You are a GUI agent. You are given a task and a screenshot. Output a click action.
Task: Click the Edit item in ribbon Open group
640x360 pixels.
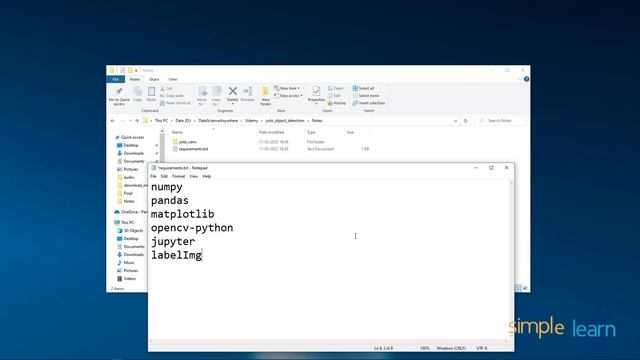pos(334,96)
